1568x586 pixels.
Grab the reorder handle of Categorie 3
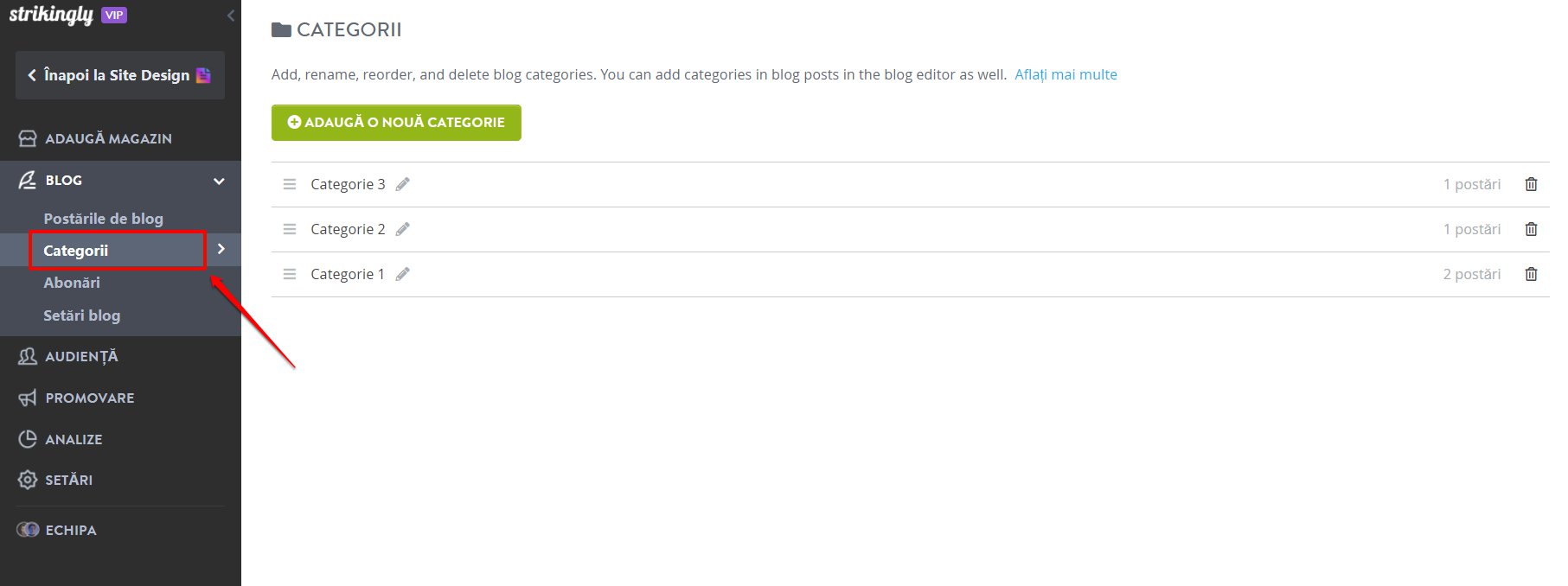290,184
